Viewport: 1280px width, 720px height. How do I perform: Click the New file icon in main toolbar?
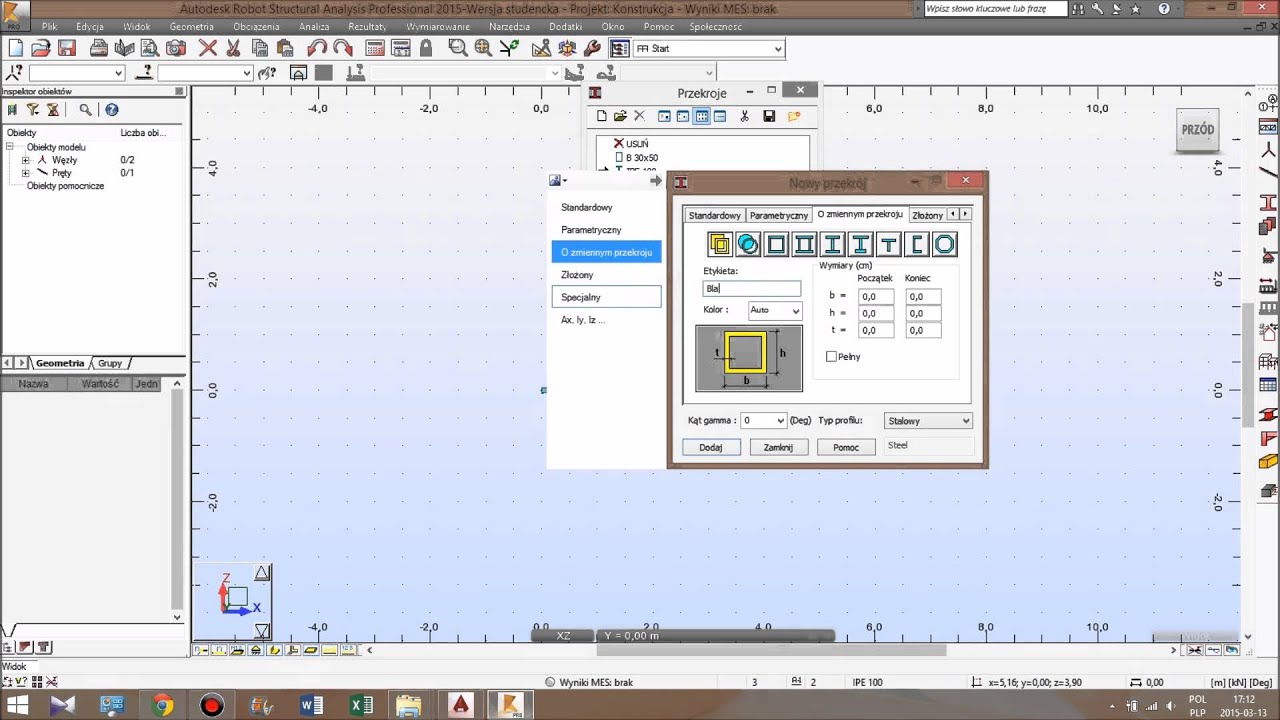tap(16, 48)
